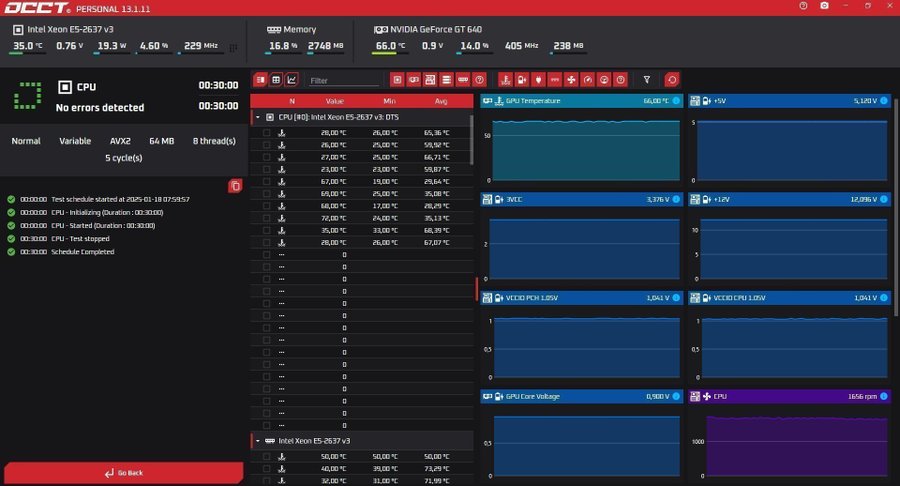Screen dimensions: 900x486
Task: Switch to the list-only monitoring view
Action: [x=261, y=80]
